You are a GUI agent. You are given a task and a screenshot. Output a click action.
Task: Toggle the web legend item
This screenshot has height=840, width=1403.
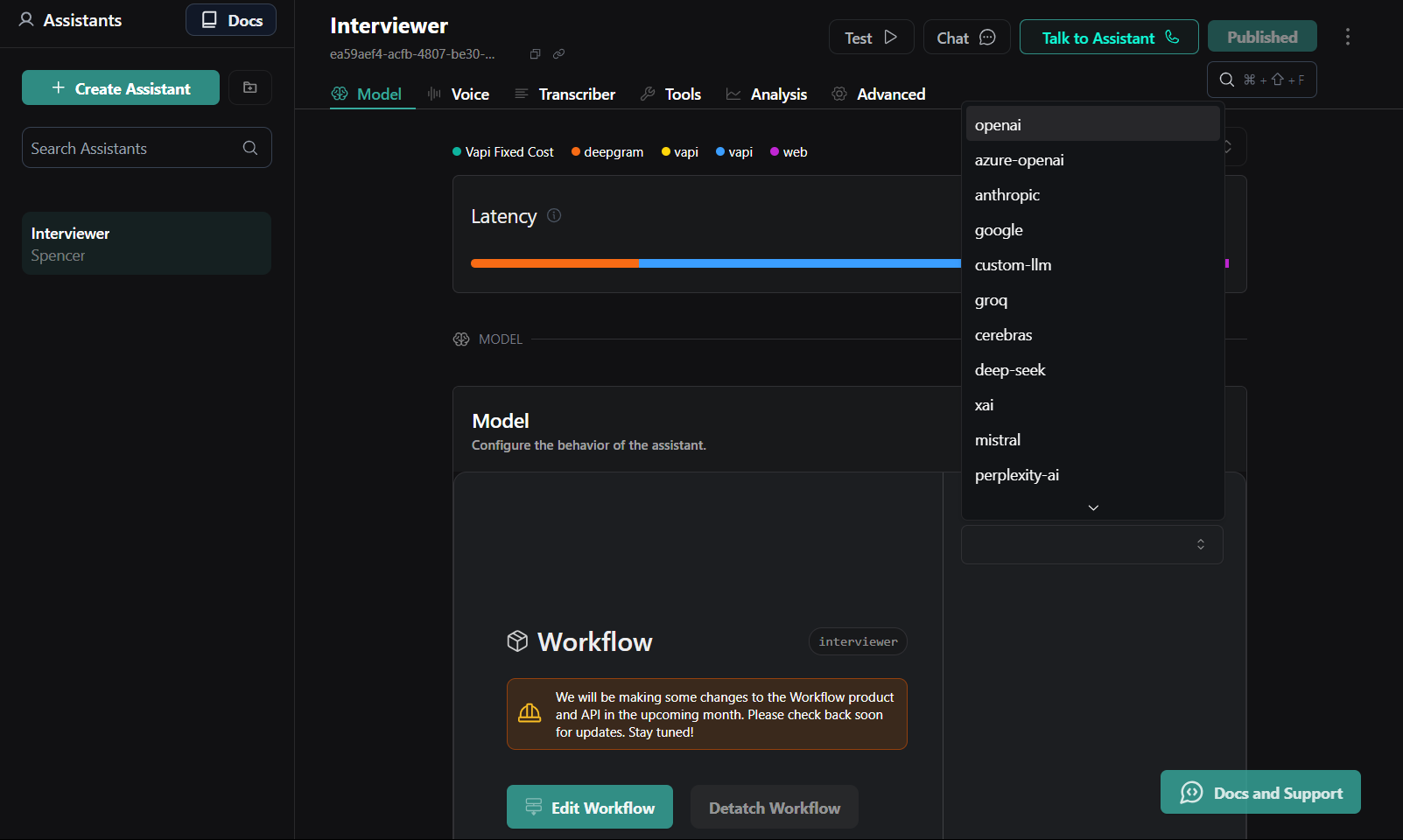point(788,151)
